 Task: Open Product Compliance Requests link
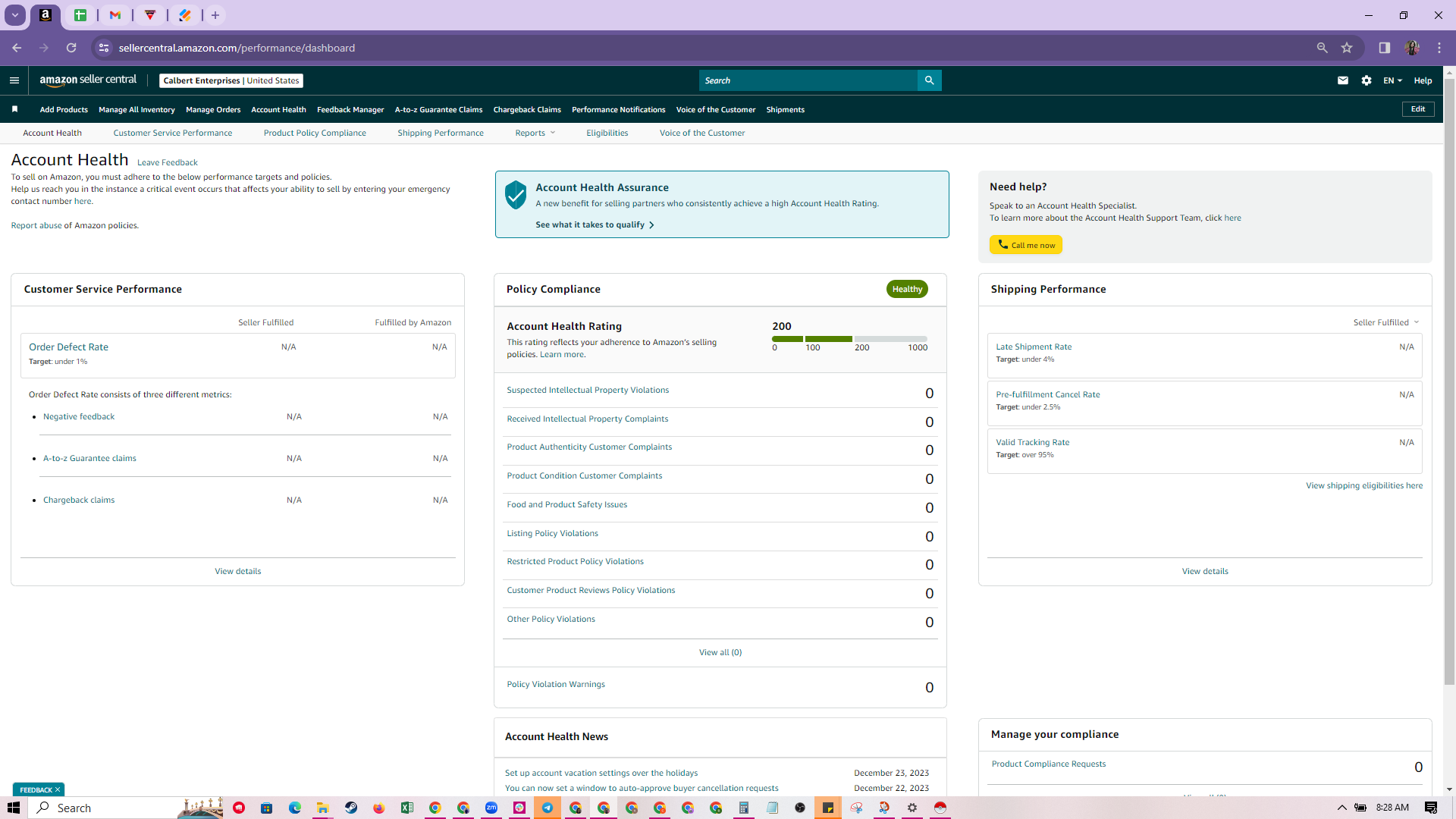[1049, 764]
